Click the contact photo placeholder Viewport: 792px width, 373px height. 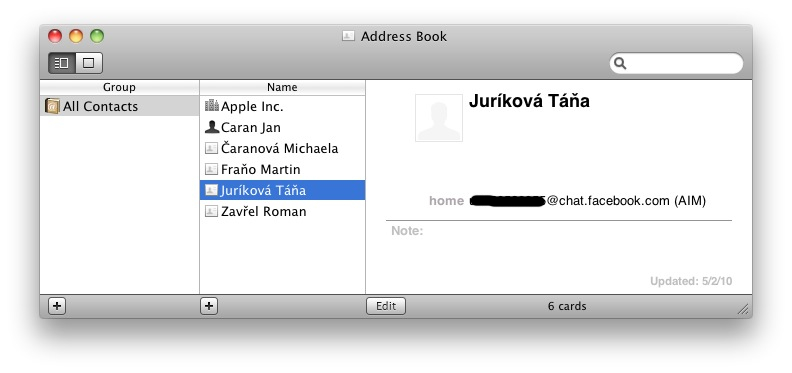(439, 118)
